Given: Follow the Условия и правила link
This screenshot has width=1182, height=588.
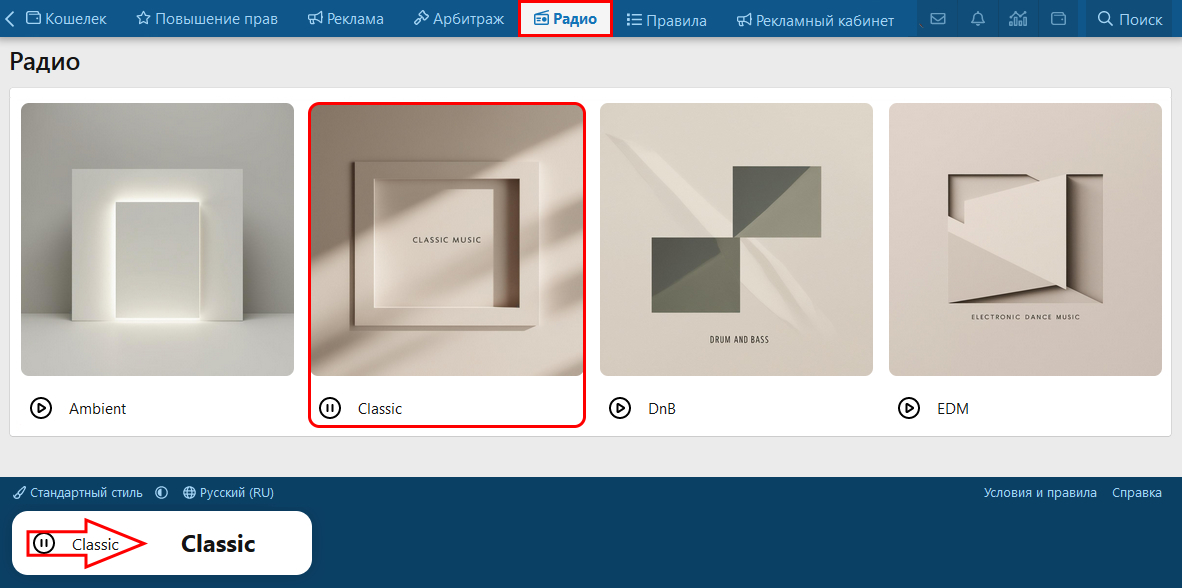Looking at the screenshot, I should click(1040, 493).
